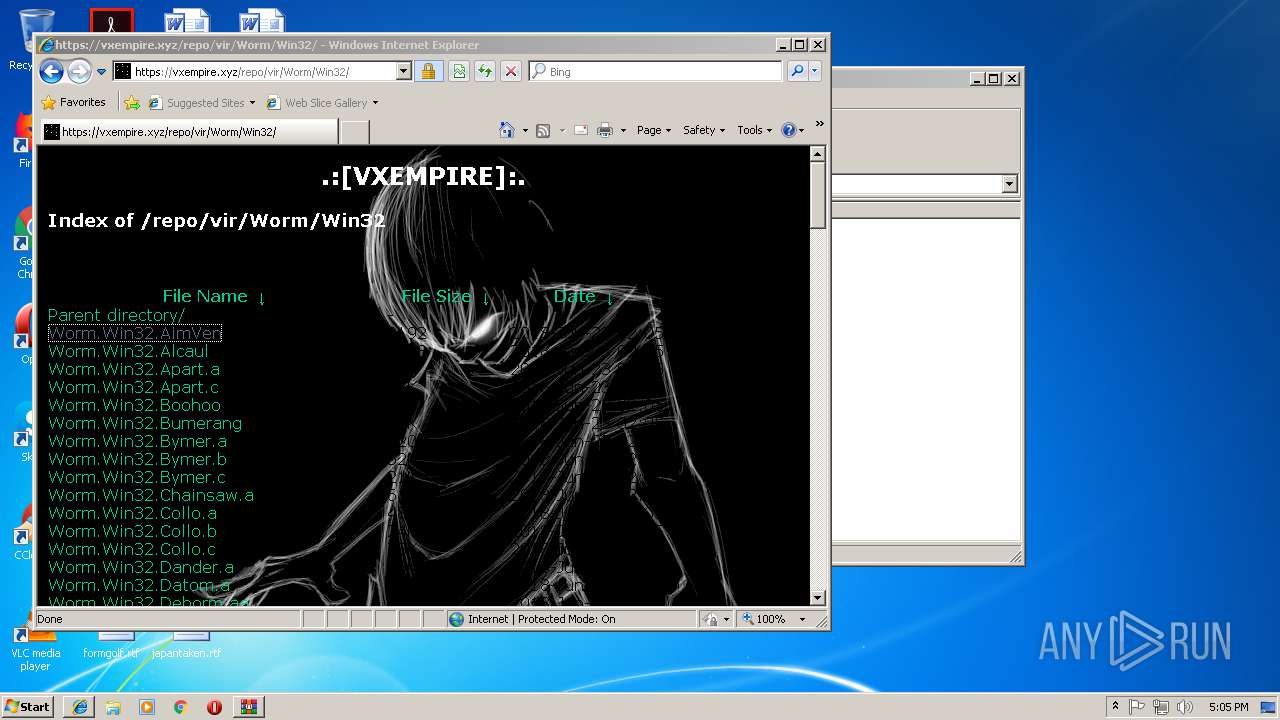Stop loading with red X icon
This screenshot has width=1280, height=720.
[x=511, y=72]
